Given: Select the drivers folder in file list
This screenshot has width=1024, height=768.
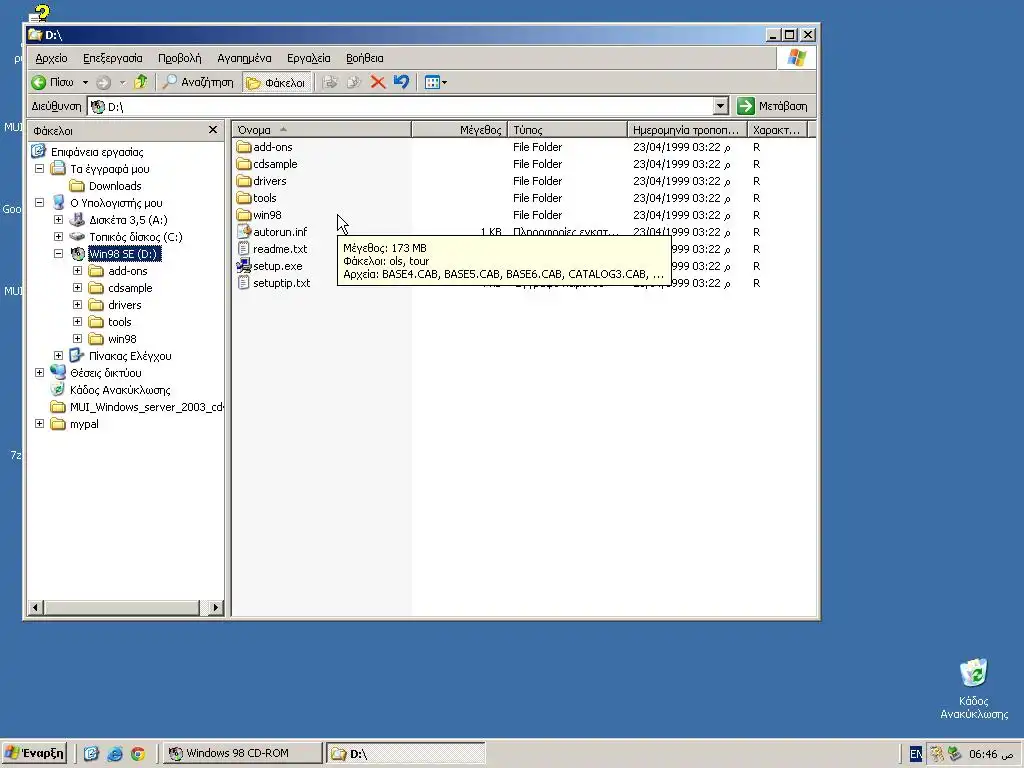Looking at the screenshot, I should [270, 181].
